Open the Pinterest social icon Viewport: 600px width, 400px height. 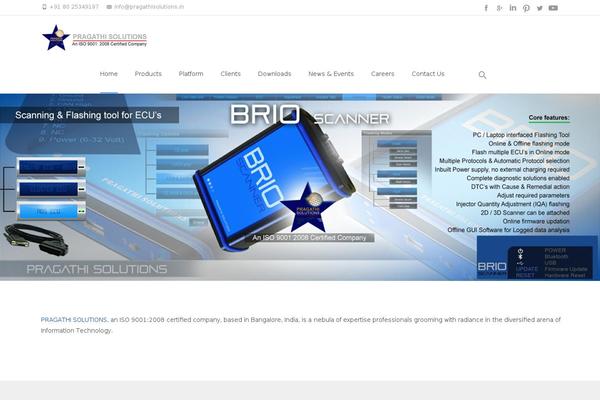[x=526, y=8]
